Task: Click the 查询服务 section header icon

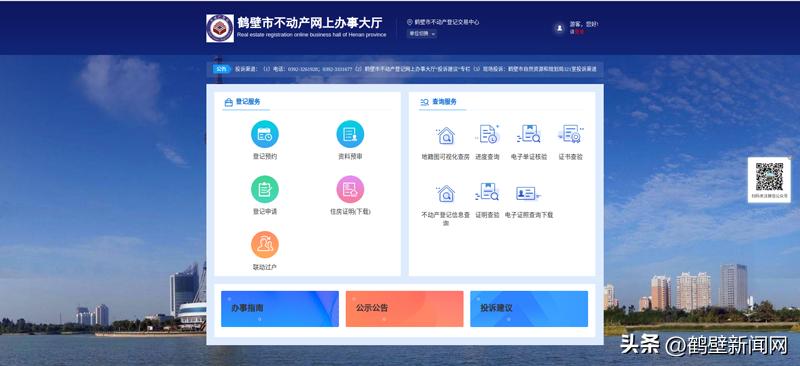Action: 424,102
